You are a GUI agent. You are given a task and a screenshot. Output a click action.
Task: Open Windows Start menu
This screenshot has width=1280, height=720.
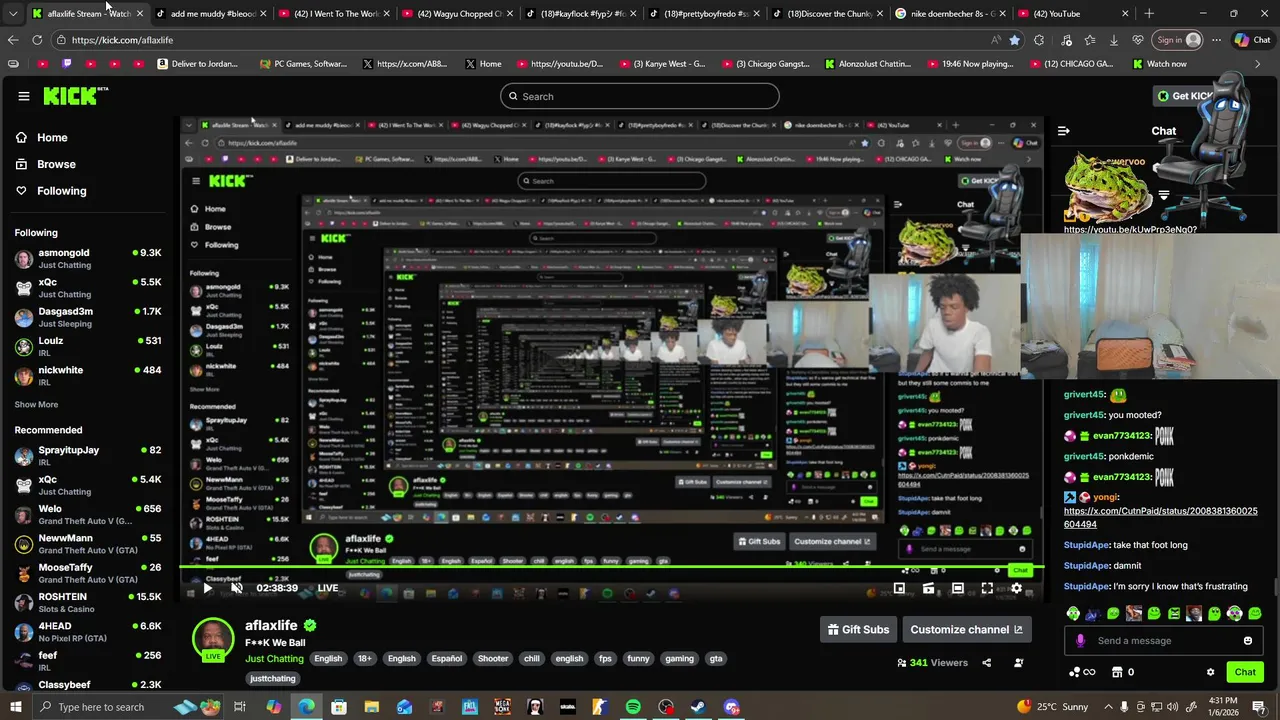(x=17, y=707)
